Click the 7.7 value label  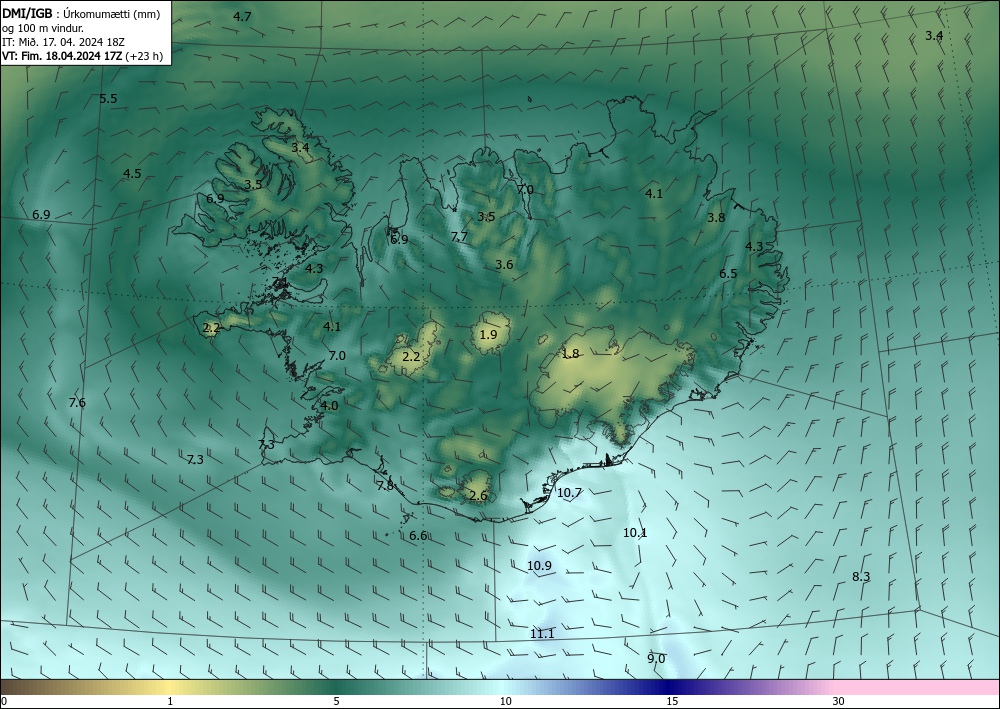tap(459, 237)
